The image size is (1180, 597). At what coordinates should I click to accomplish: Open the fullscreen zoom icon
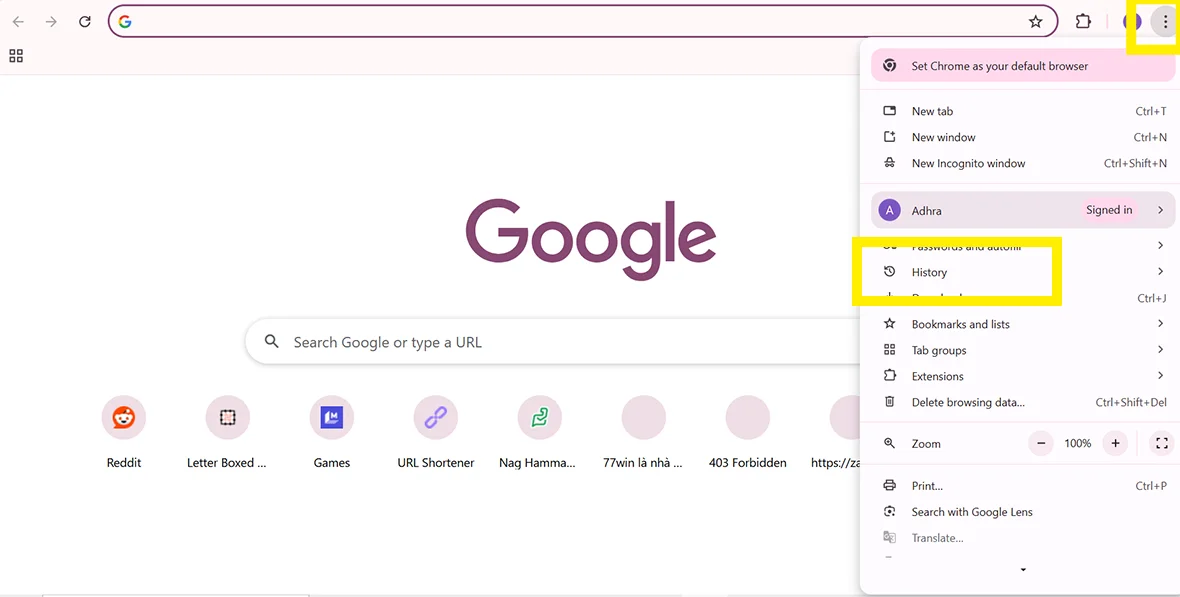[1161, 443]
